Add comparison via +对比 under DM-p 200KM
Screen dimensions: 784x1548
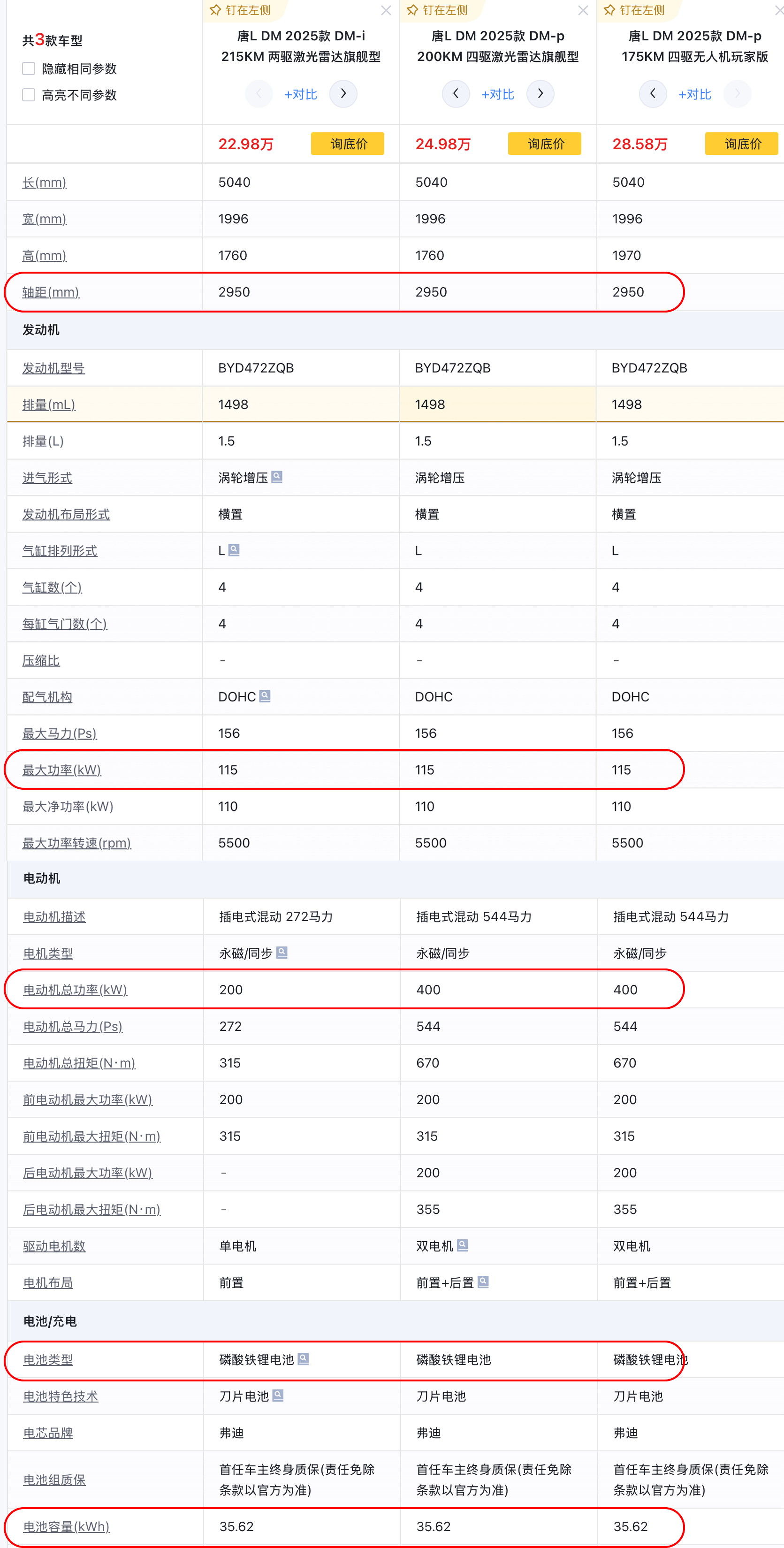[498, 94]
